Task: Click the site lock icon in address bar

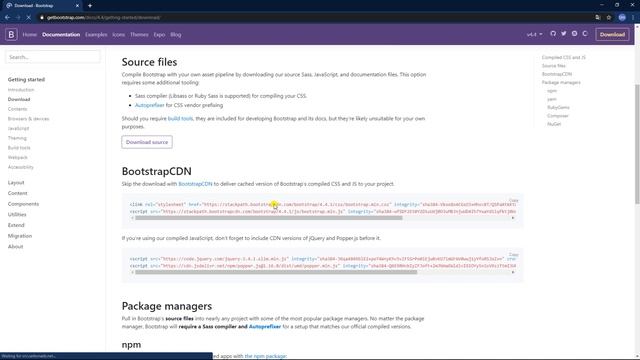Action: pos(42,18)
